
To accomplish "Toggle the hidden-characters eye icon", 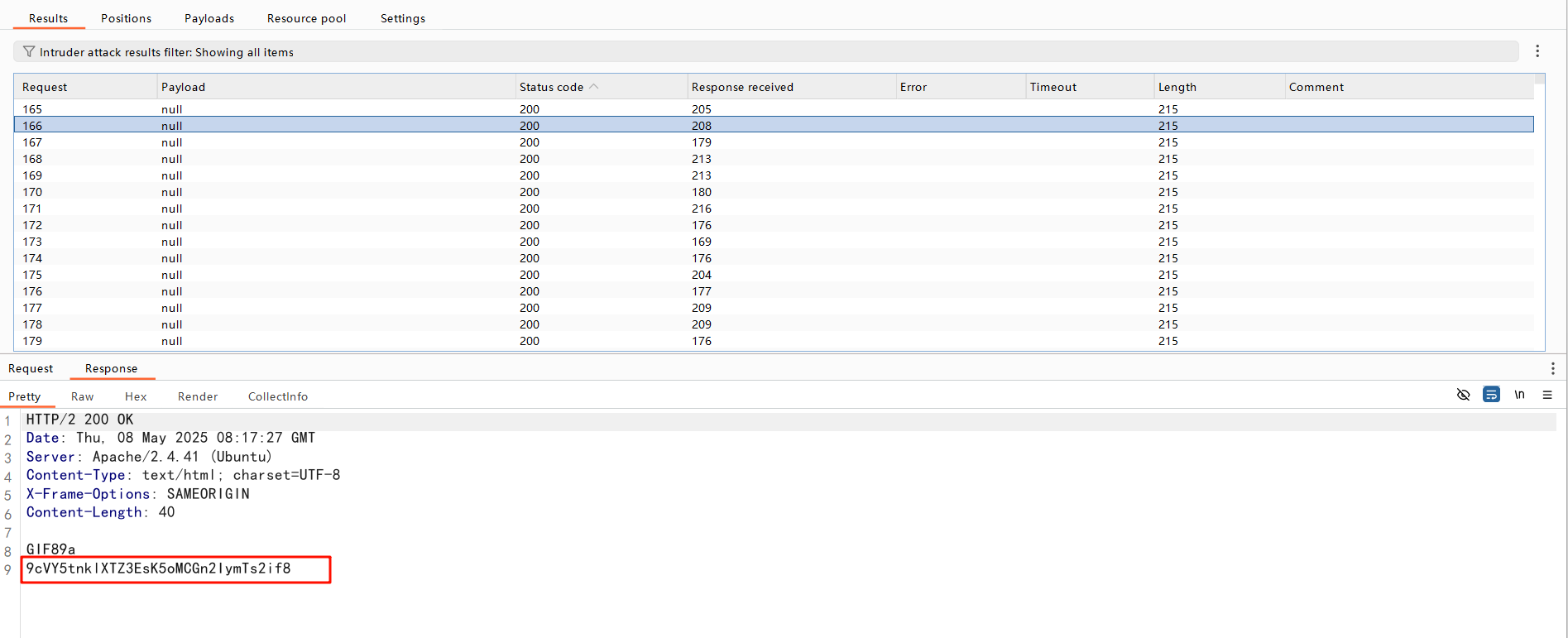I will click(1463, 395).
